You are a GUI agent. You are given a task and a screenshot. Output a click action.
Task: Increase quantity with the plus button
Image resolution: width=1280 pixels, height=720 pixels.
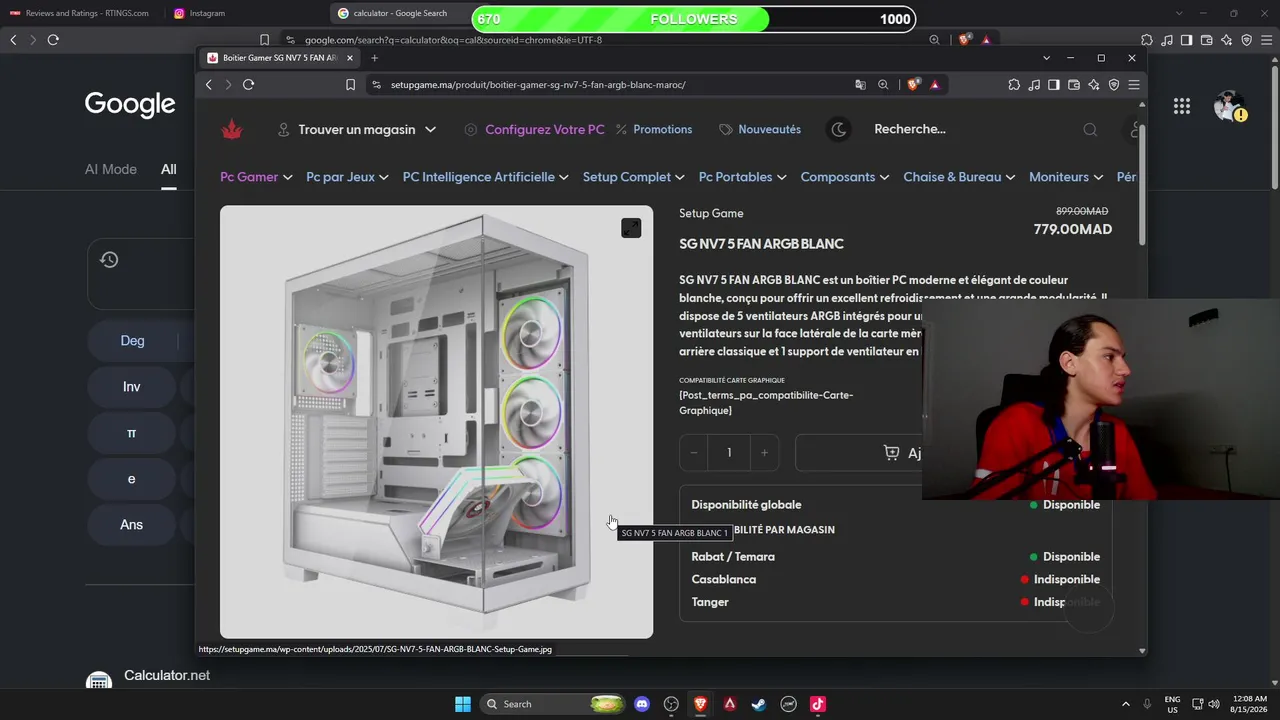(x=764, y=453)
